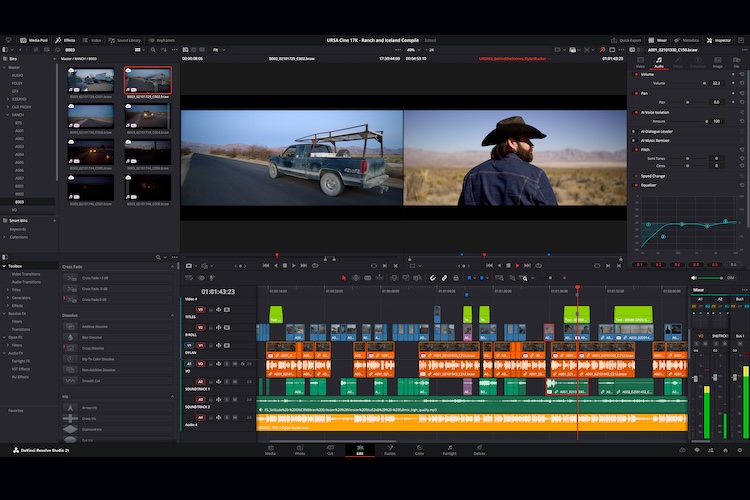Collapse the RANCH bin
Screen dimensions: 750x500
click(x=8, y=115)
